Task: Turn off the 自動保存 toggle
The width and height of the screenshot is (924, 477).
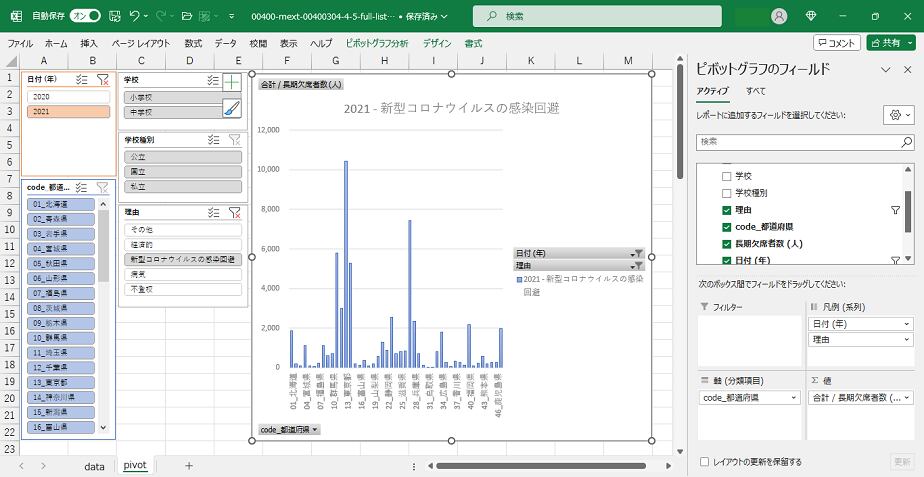Action: [84, 16]
